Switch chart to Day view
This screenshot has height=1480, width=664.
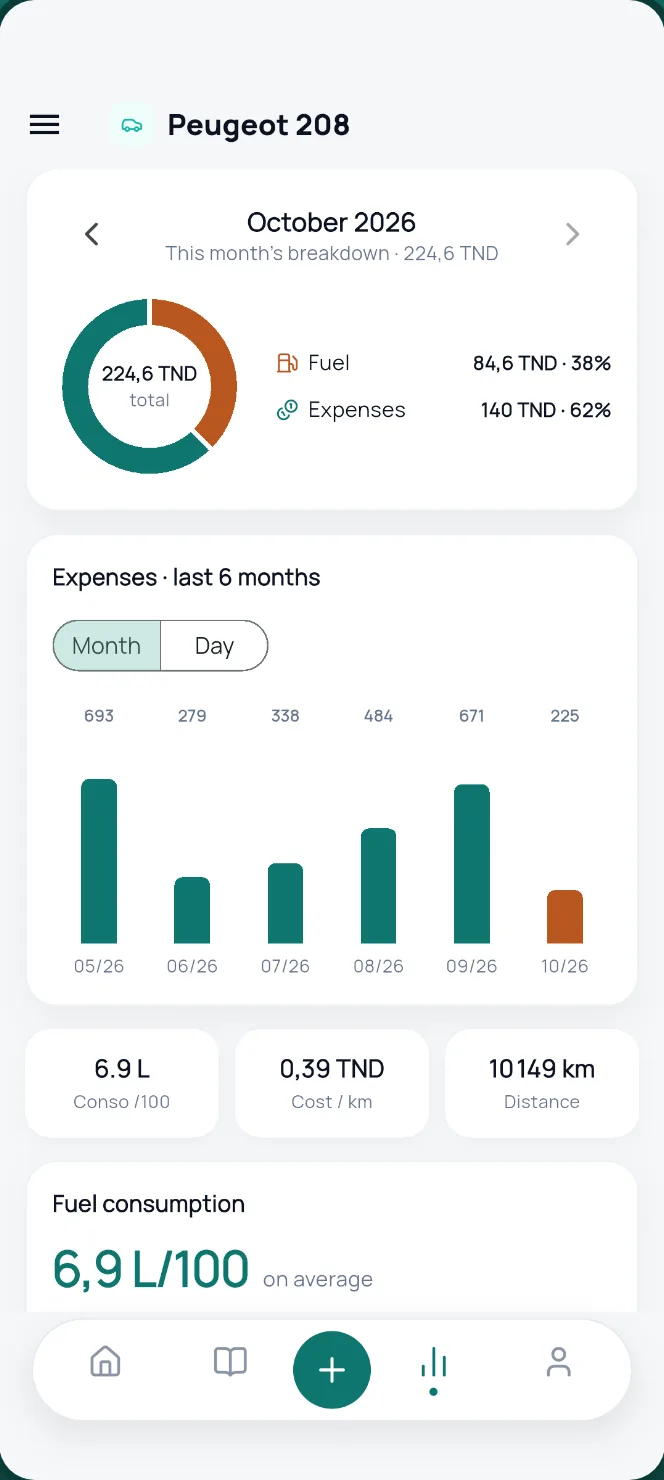[x=214, y=646]
